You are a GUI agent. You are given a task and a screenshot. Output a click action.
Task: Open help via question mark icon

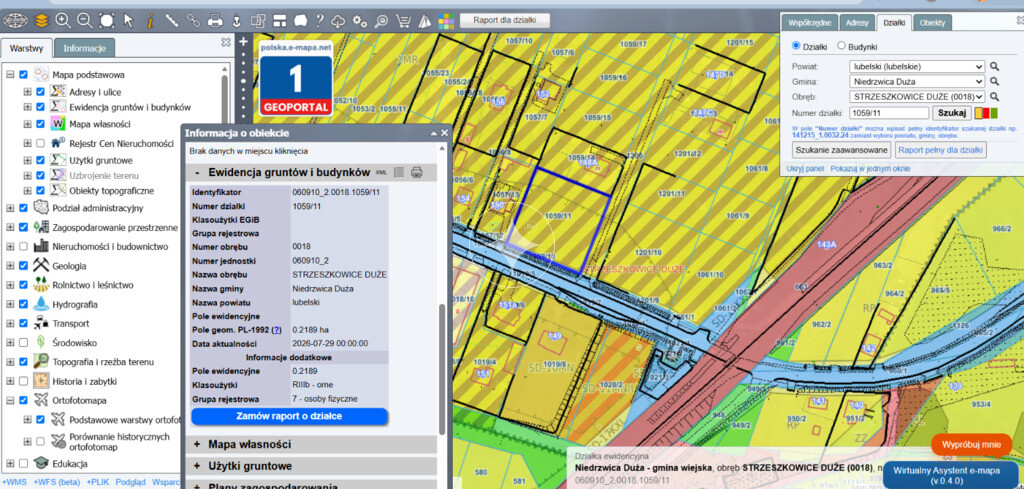319,21
